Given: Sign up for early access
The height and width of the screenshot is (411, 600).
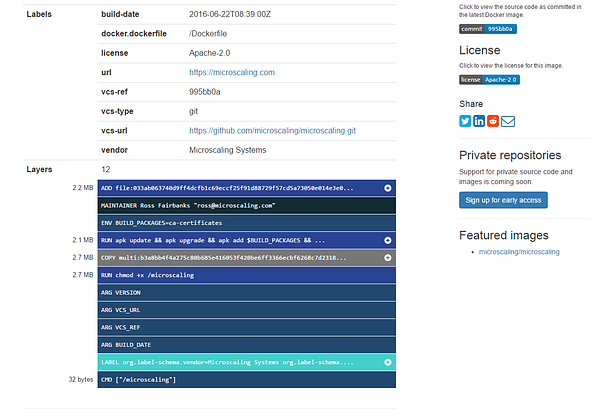Looking at the screenshot, I should tap(503, 200).
